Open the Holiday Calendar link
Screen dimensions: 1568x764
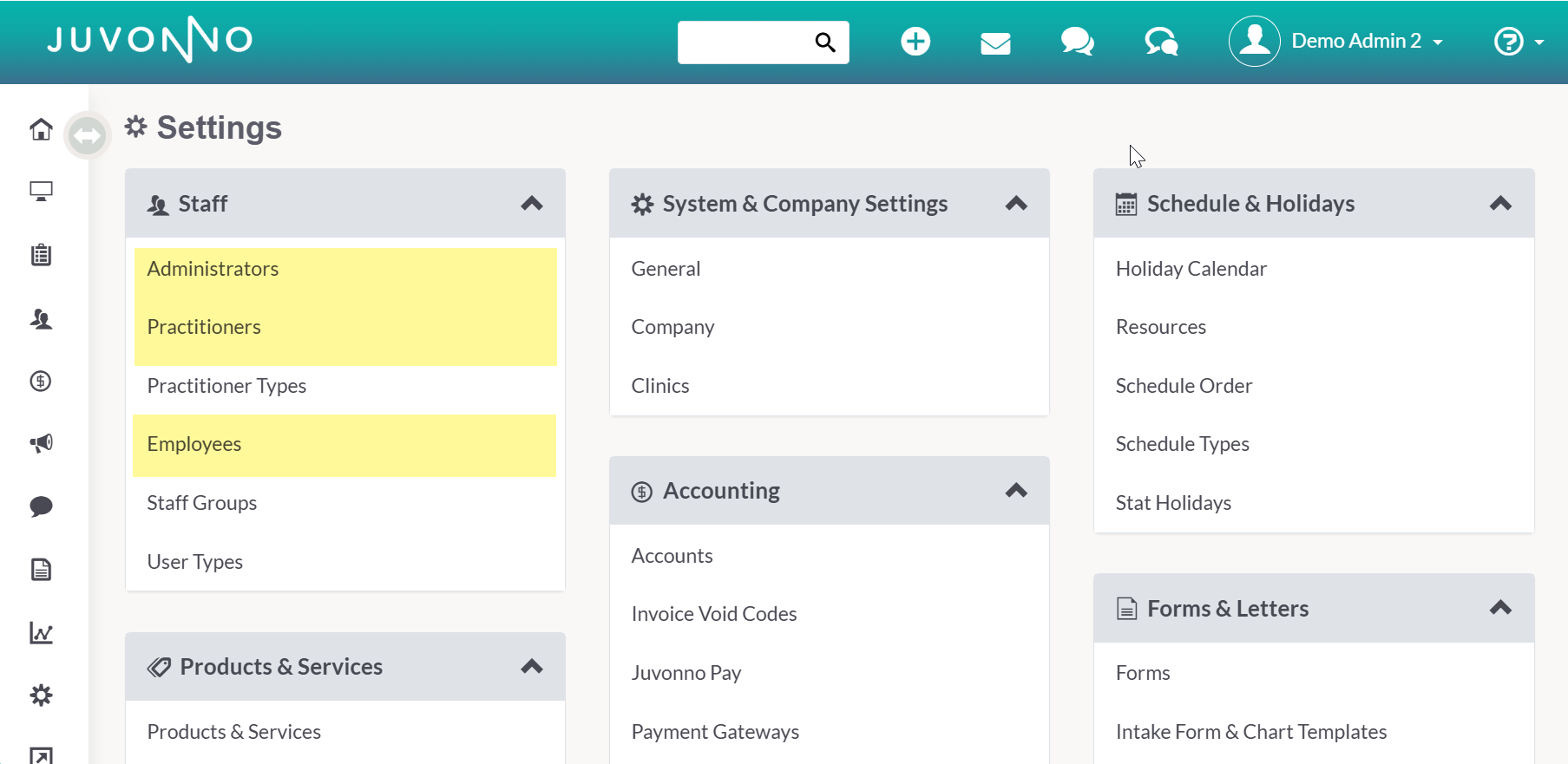coord(1191,269)
